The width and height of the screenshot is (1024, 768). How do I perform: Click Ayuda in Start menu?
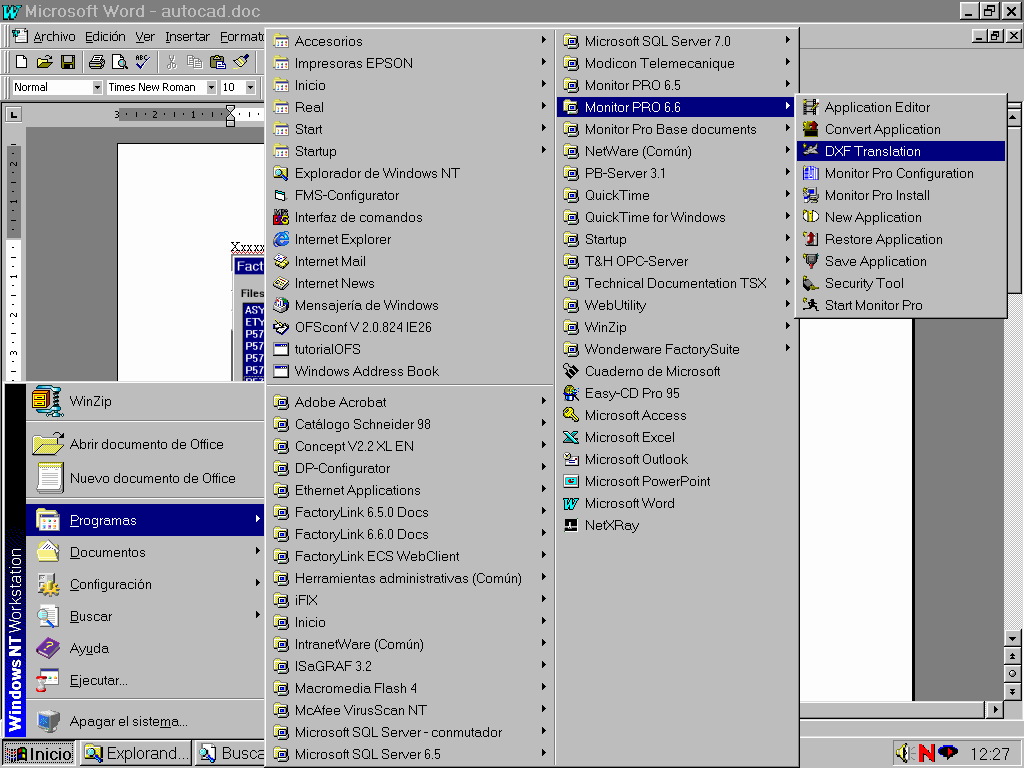click(146, 648)
